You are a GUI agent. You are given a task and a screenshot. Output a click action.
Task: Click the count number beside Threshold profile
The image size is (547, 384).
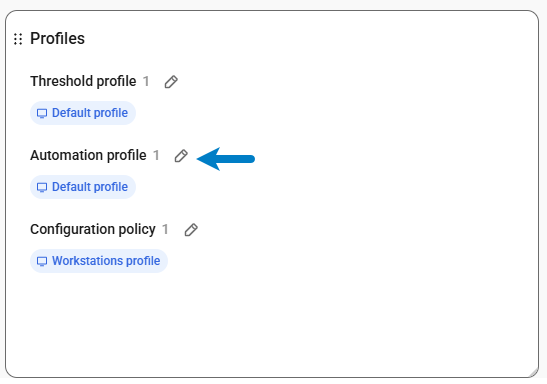(146, 82)
